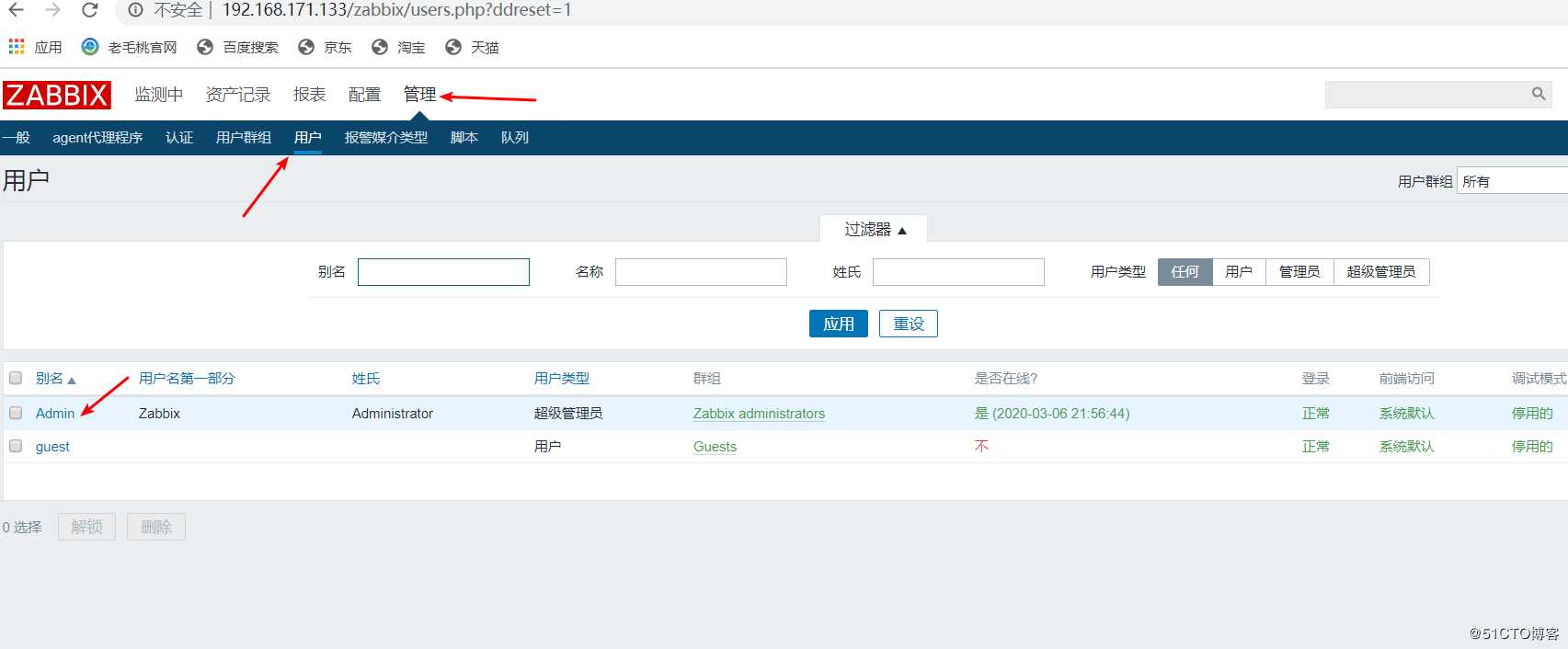Tick the checkbox for Admin row
This screenshot has height=649, width=1568.
16,413
